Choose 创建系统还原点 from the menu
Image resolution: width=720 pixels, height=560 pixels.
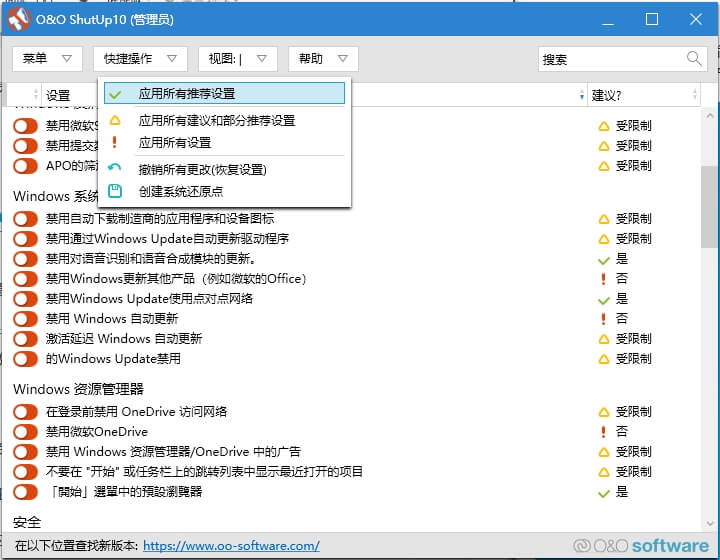tap(224, 191)
